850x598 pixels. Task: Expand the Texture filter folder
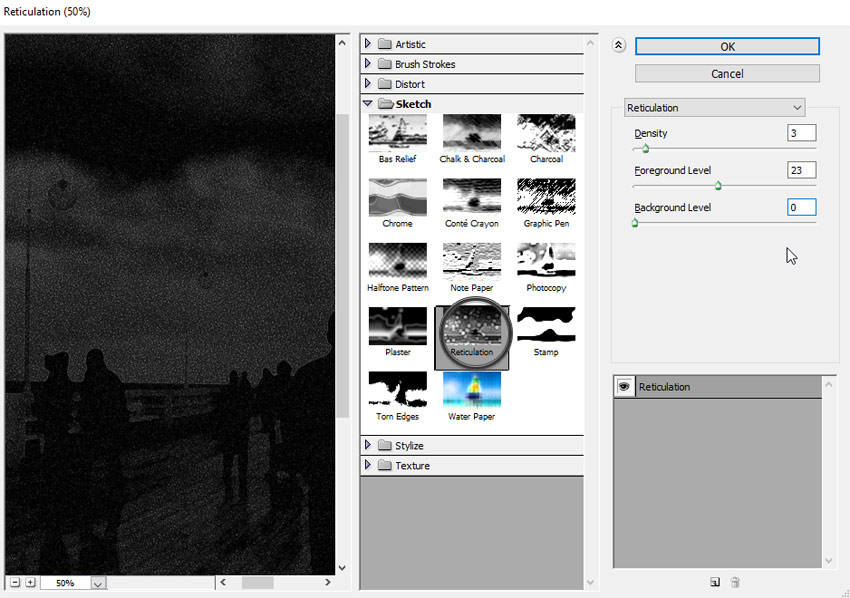click(368, 465)
